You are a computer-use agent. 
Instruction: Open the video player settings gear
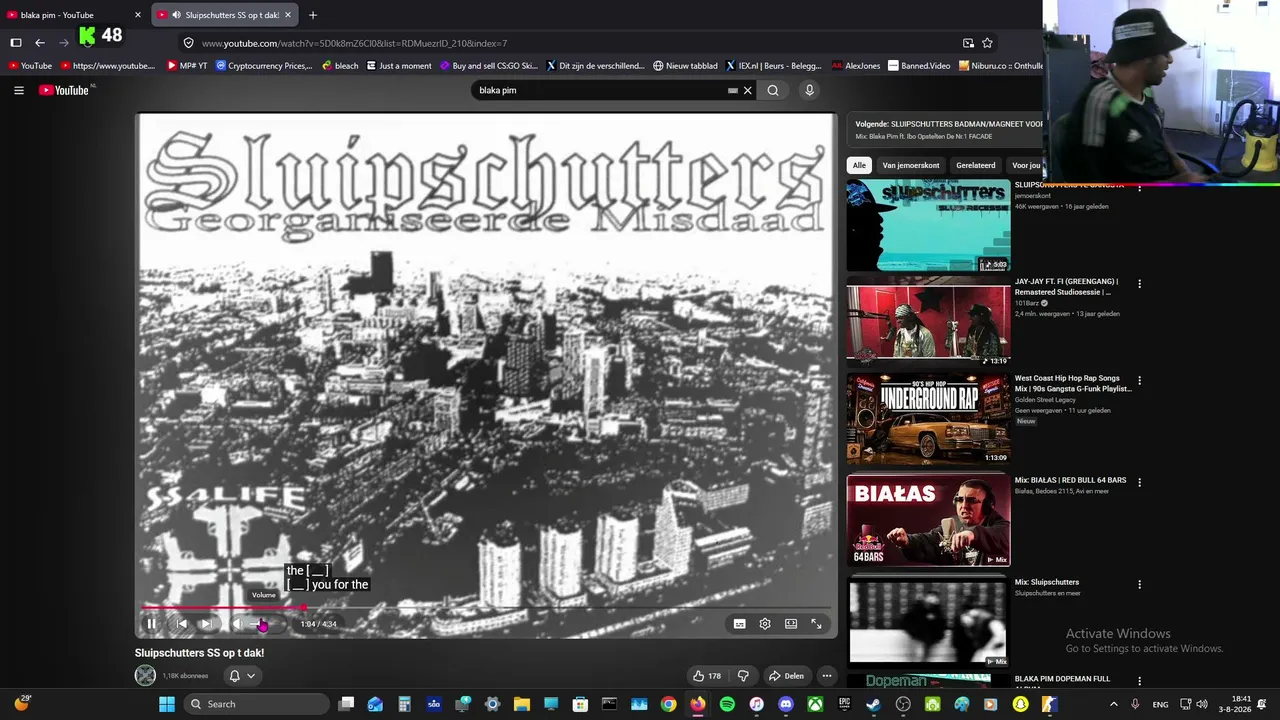tap(765, 624)
